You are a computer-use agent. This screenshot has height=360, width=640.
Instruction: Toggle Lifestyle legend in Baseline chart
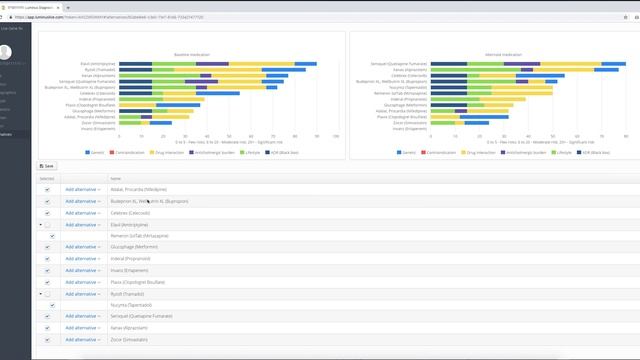[x=250, y=153]
